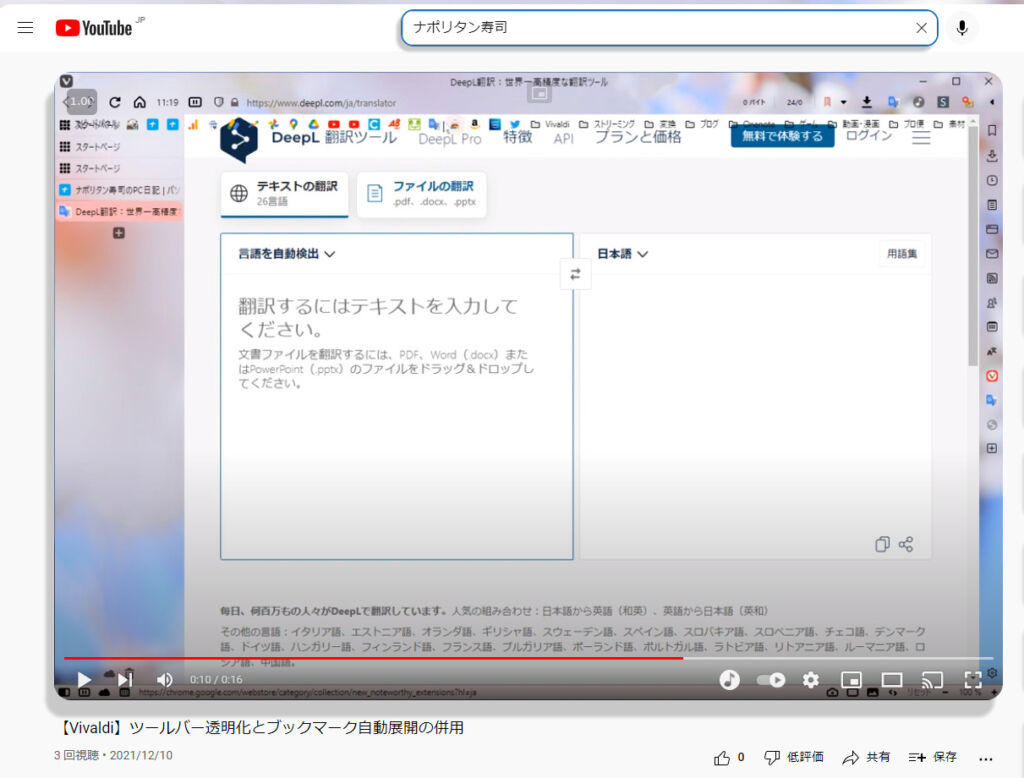In the video, click 特徴 menu item

pyautogui.click(x=517, y=137)
